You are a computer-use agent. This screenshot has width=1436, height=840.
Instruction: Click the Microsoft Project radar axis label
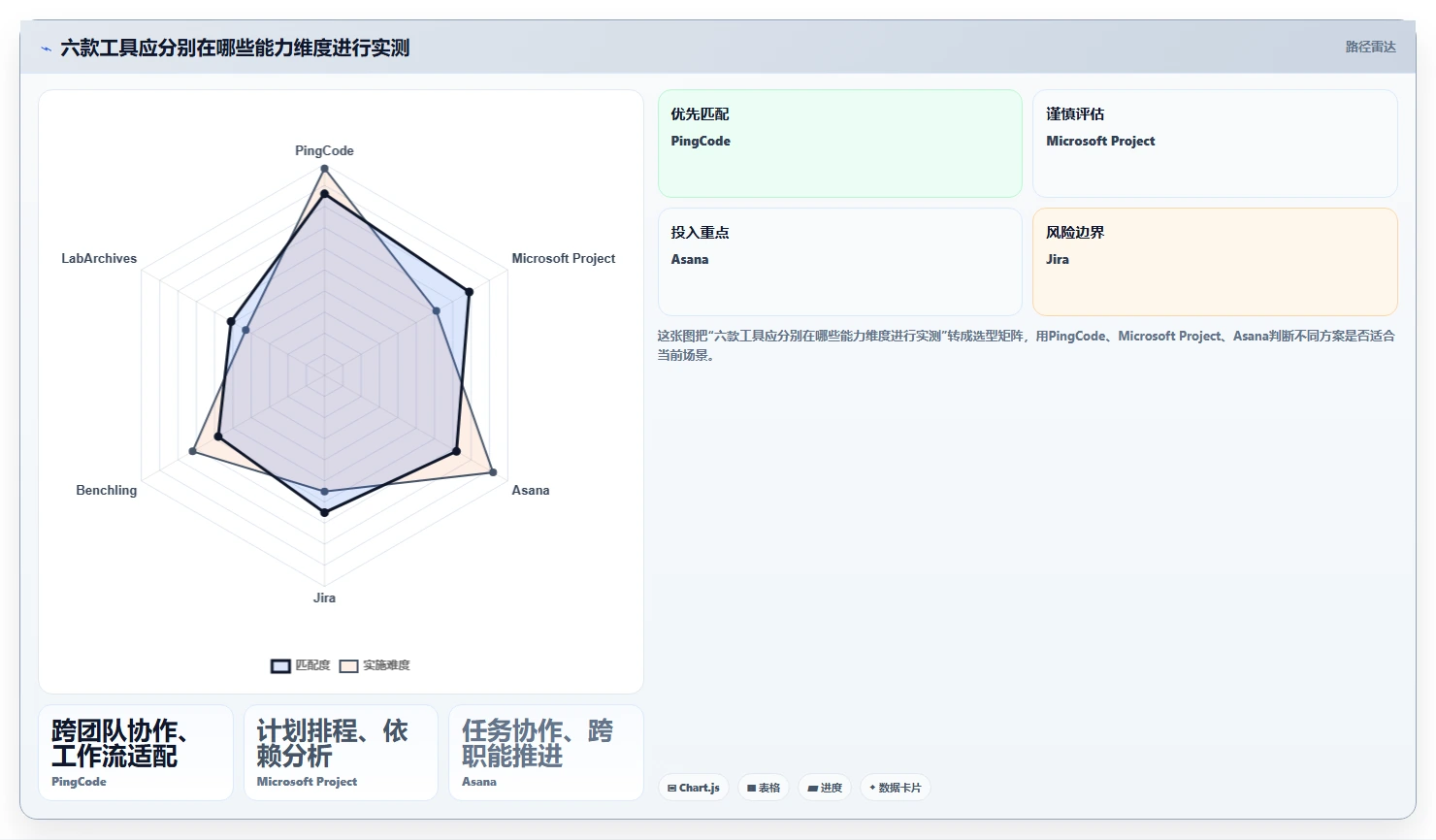click(564, 258)
